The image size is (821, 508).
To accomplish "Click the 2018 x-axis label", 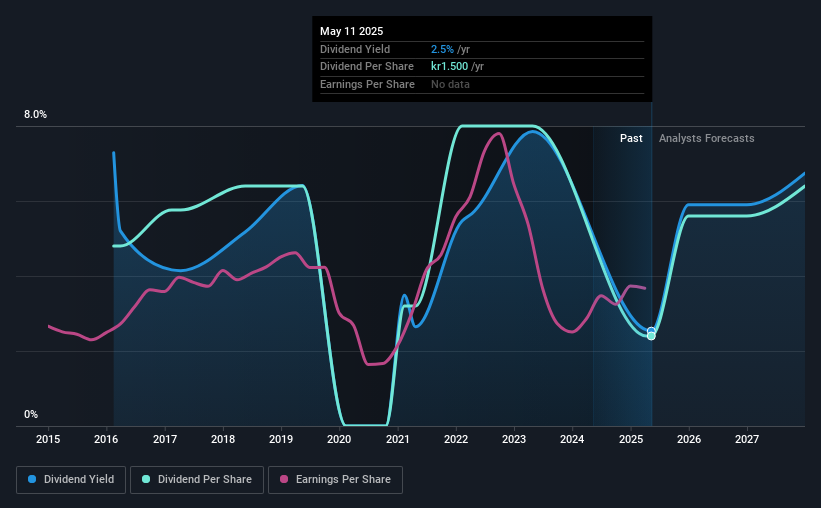I will coord(223,439).
